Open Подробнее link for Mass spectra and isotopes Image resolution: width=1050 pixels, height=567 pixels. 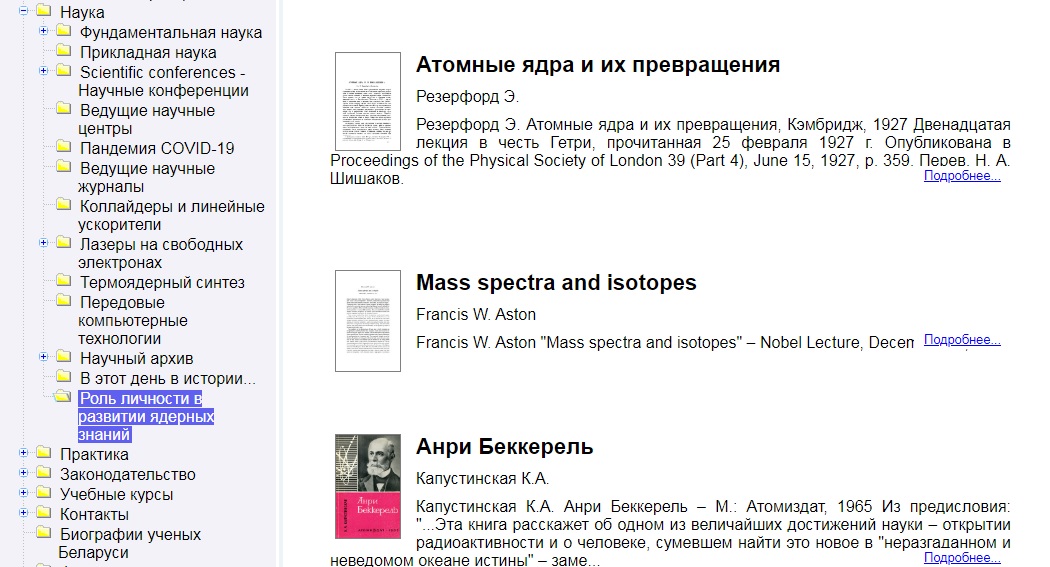coord(962,340)
